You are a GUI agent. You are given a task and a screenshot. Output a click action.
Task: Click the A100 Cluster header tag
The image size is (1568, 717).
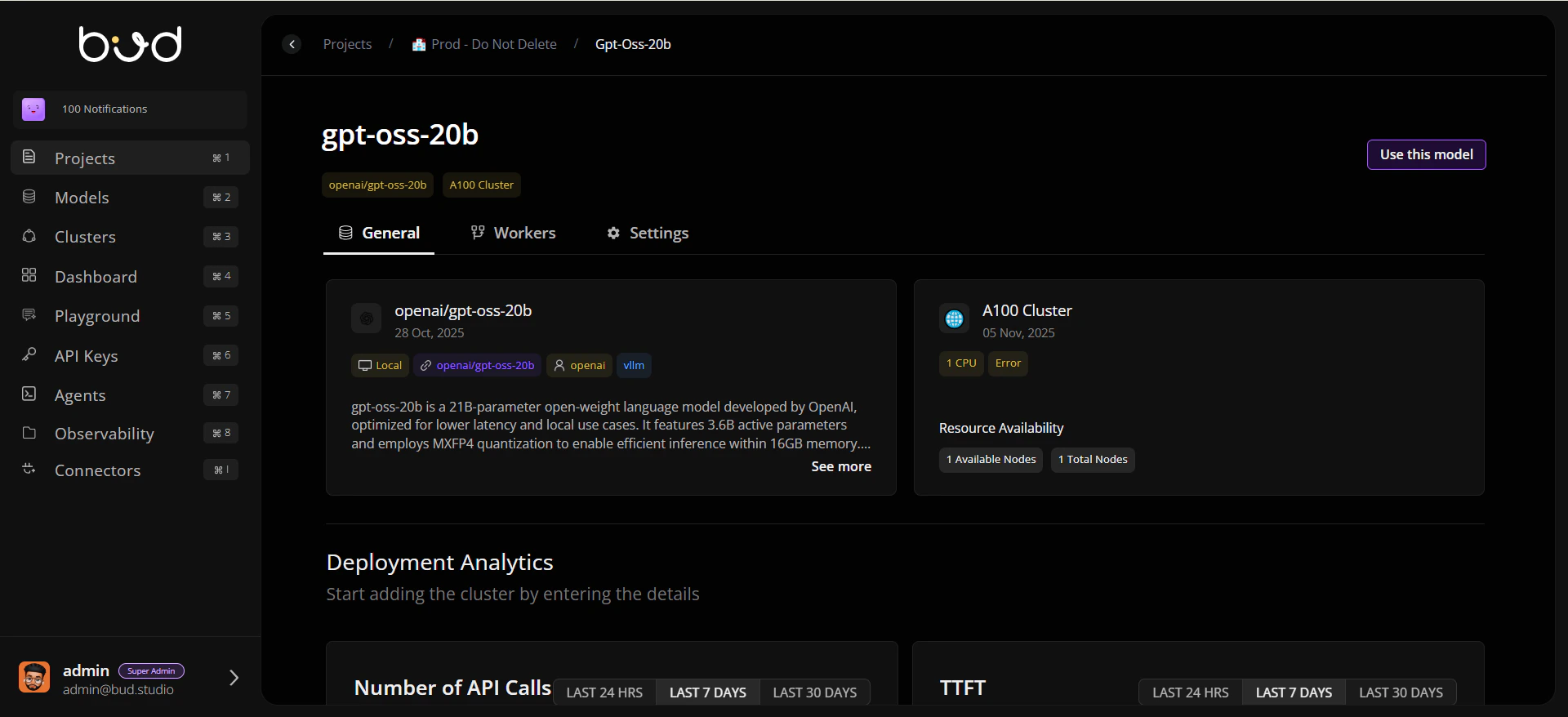[482, 185]
